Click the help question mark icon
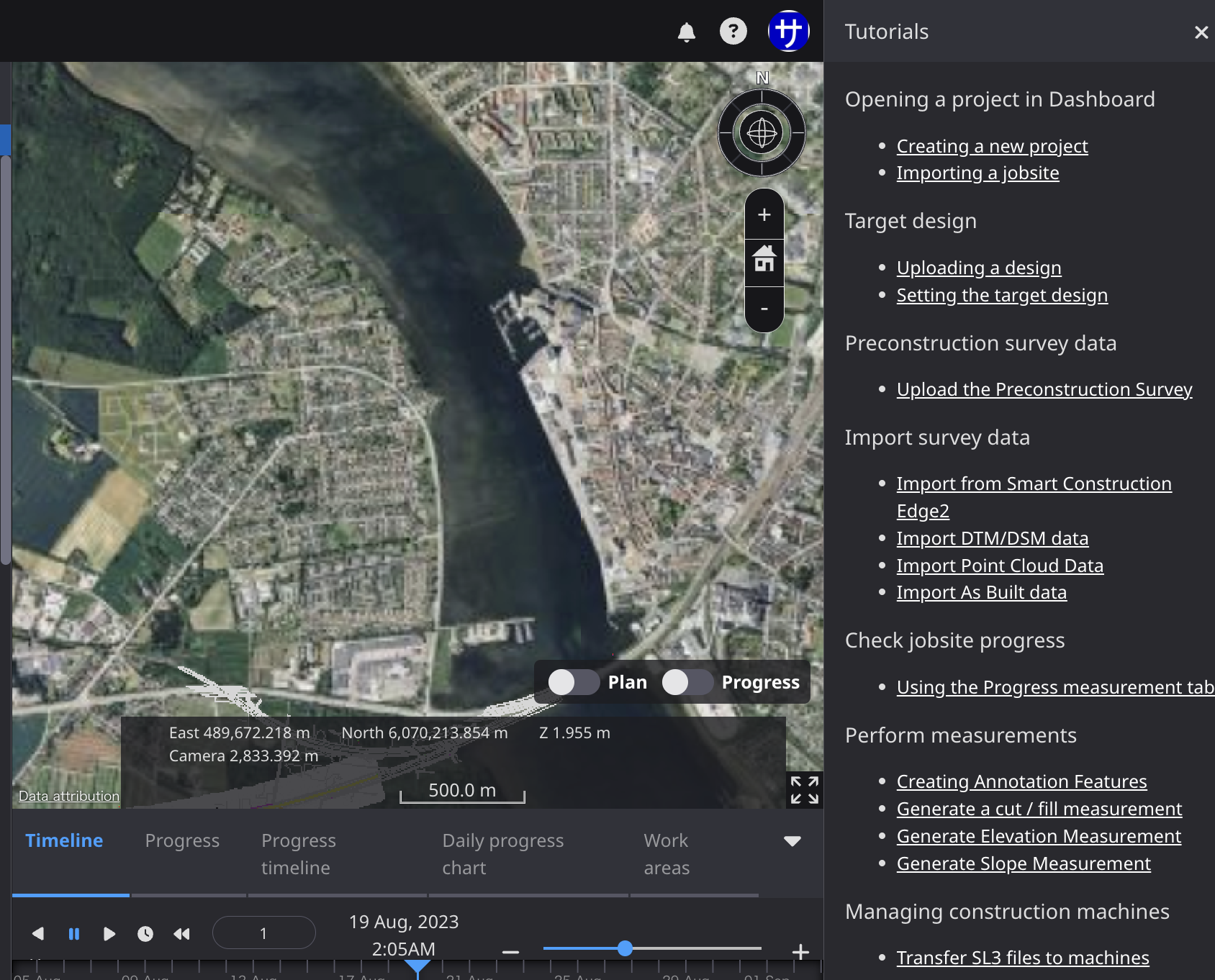This screenshot has width=1215, height=980. (x=733, y=31)
